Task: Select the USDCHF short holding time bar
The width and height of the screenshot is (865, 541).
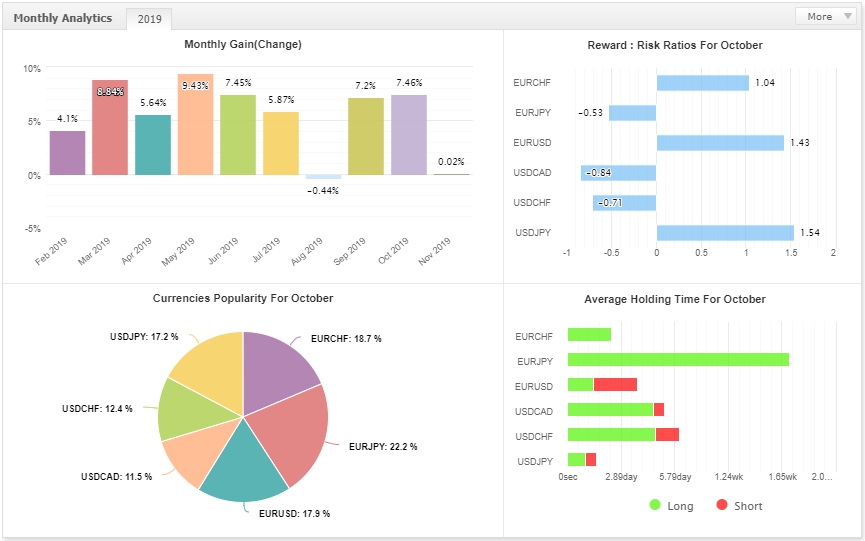Action: click(667, 435)
